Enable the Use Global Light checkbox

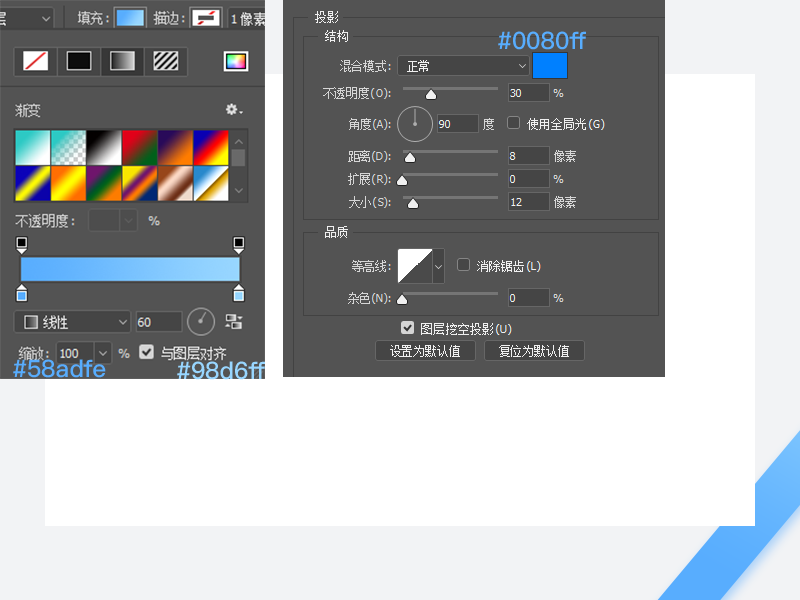point(514,123)
